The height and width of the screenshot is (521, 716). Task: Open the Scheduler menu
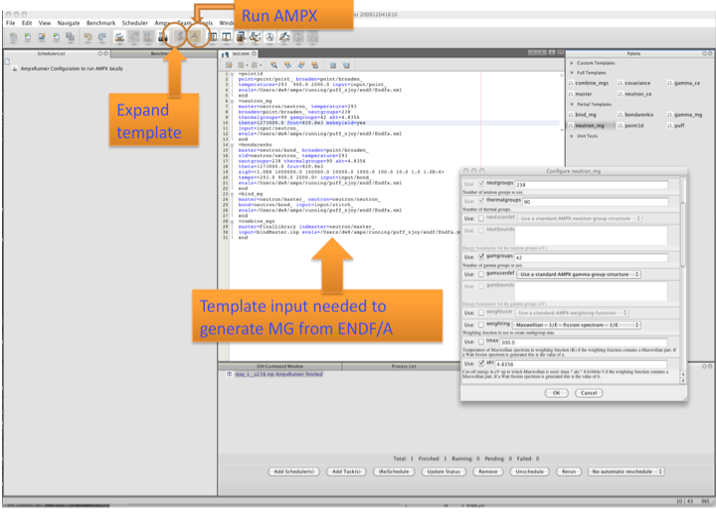pos(135,23)
